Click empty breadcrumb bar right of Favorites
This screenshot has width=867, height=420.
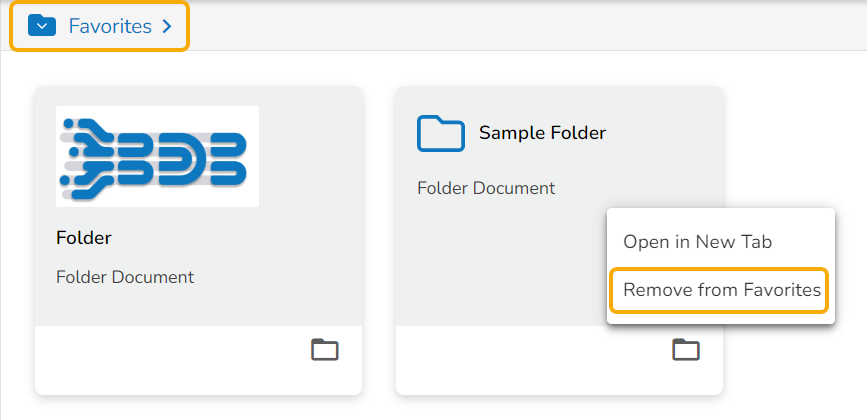coord(520,27)
